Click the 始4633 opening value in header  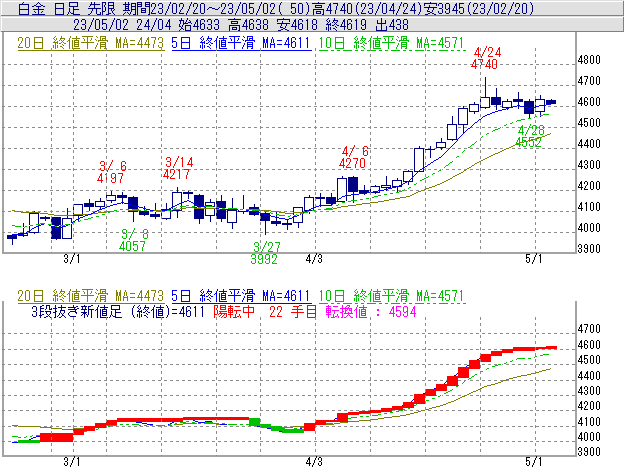pyautogui.click(x=199, y=25)
